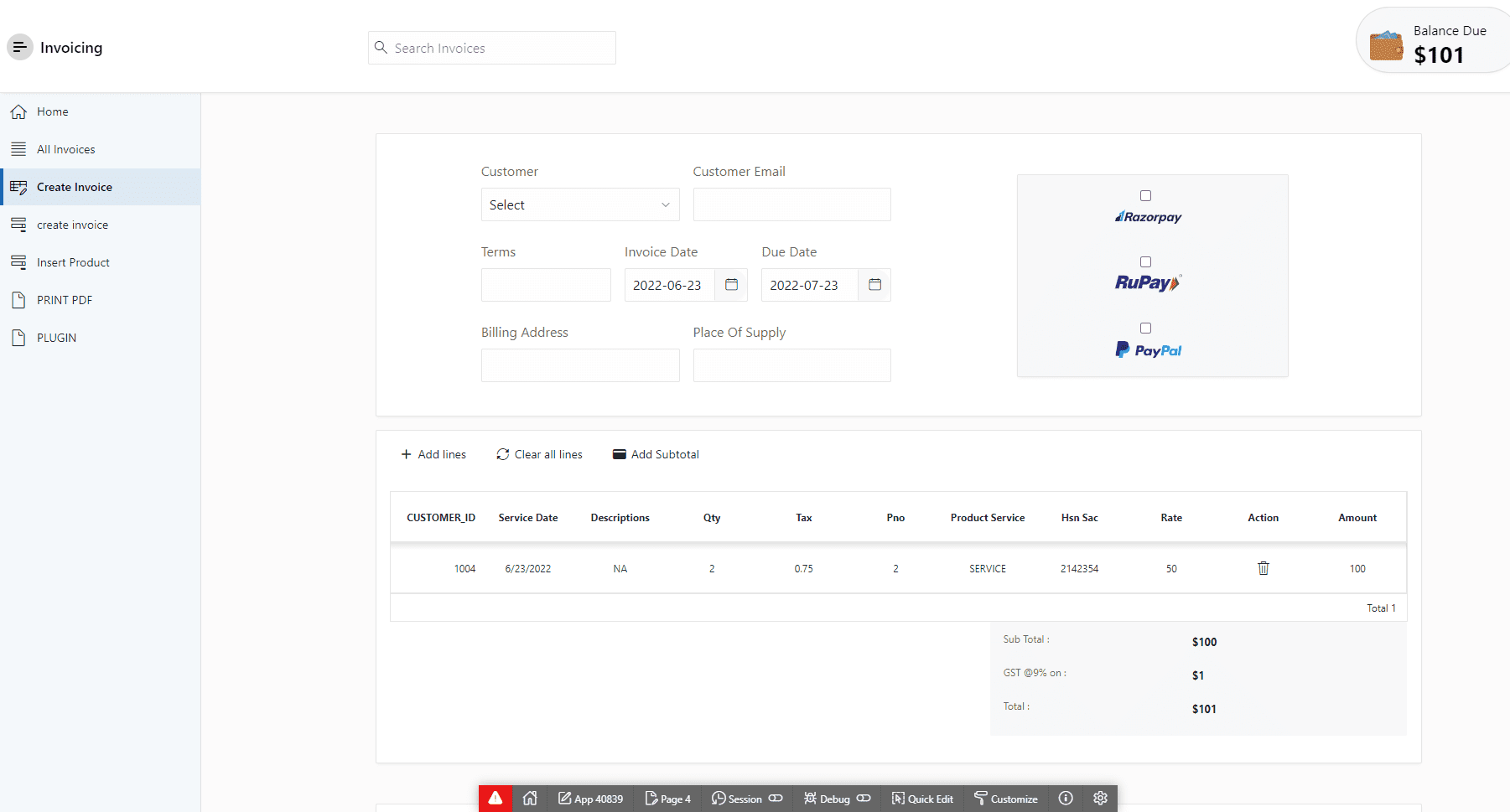Open the Invoice Date calendar picker
The image size is (1510, 812).
coord(731,285)
